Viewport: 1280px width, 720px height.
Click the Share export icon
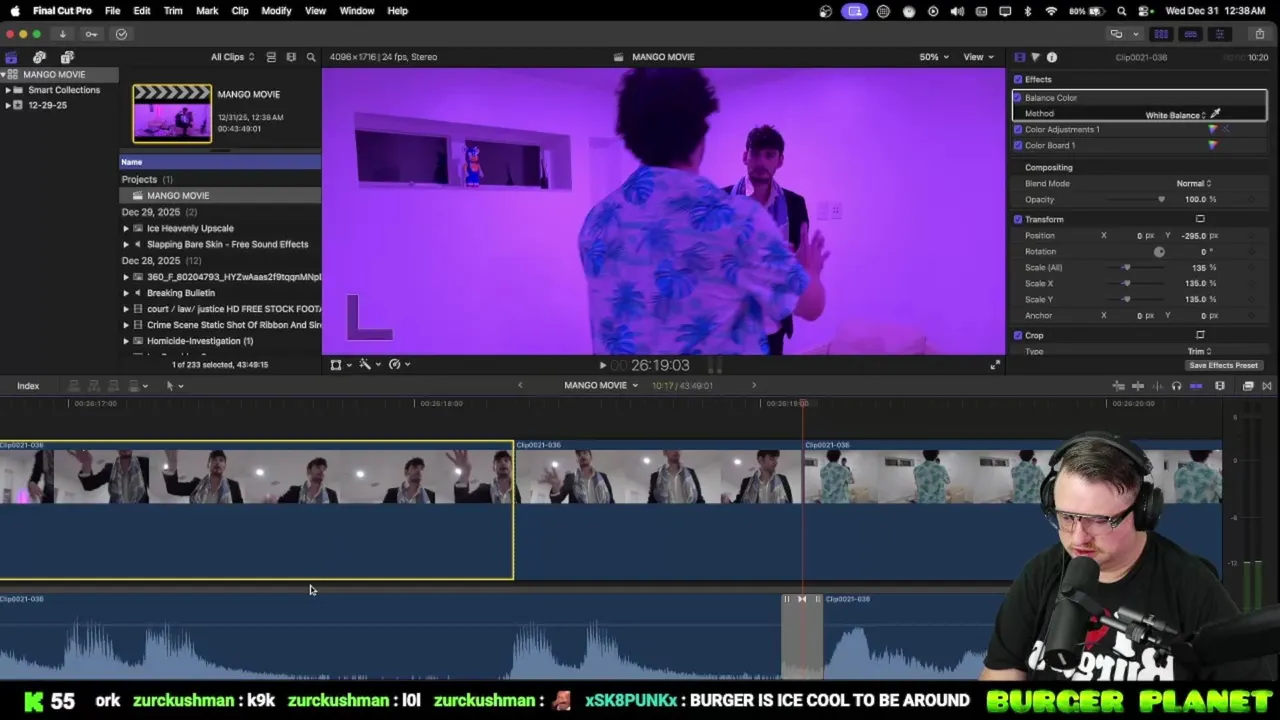[x=1259, y=34]
